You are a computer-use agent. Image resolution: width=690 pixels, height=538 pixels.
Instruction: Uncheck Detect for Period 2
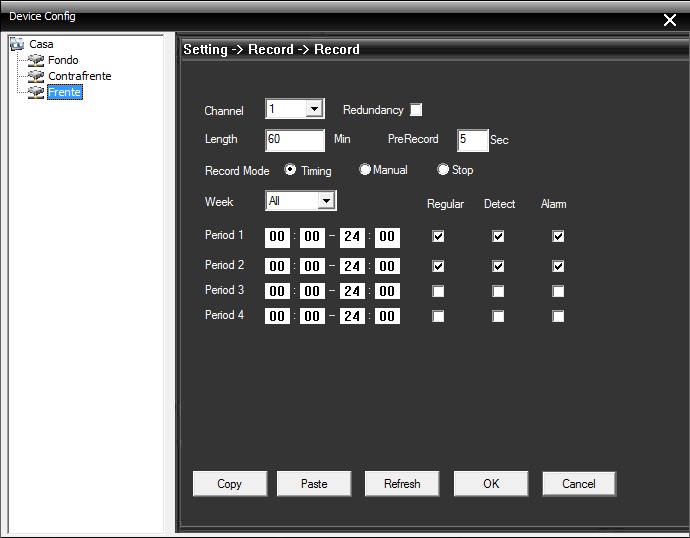pos(498,266)
